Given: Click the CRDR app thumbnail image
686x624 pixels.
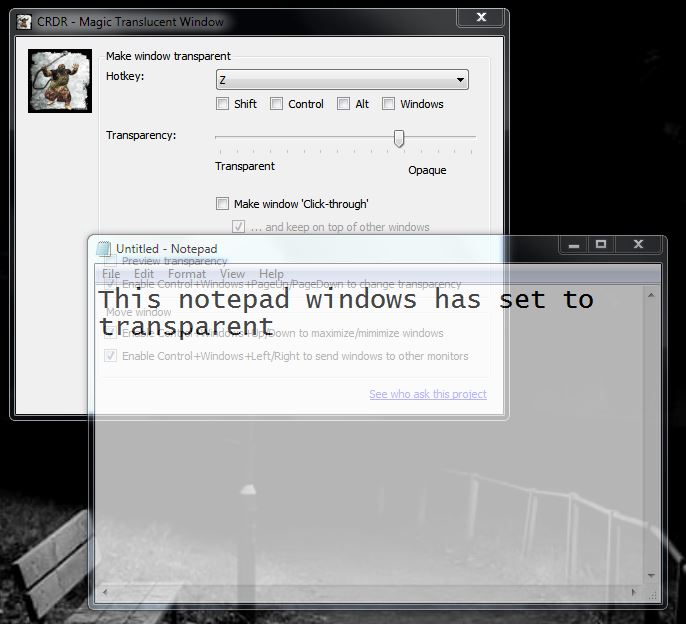Looking at the screenshot, I should pyautogui.click(x=60, y=81).
